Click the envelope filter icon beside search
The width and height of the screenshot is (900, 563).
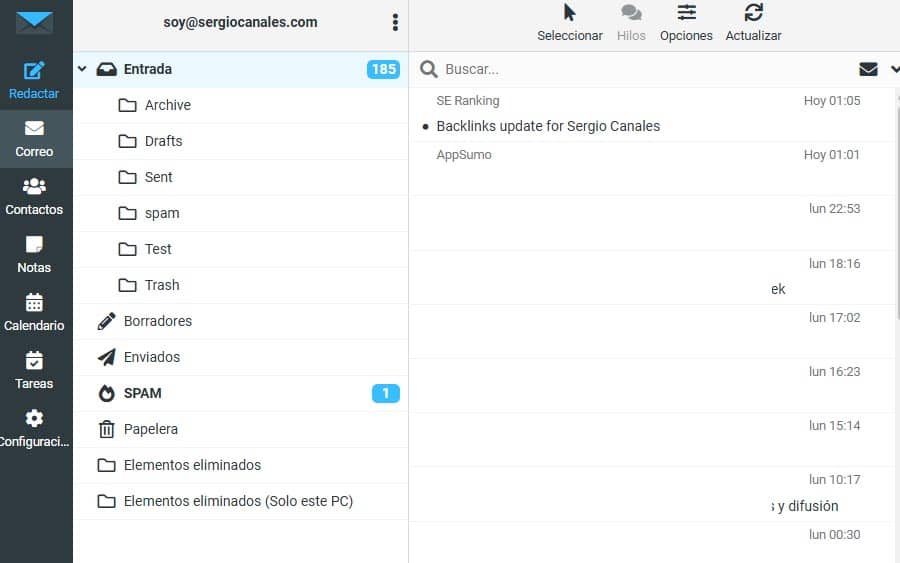(x=868, y=69)
